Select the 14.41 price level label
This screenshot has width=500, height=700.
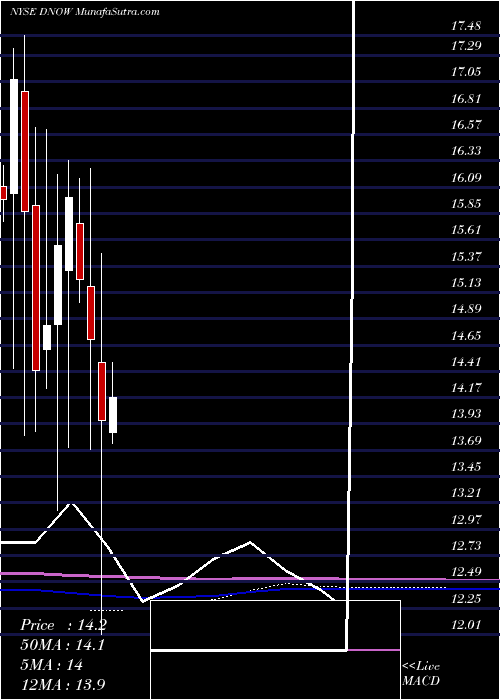(x=466, y=362)
